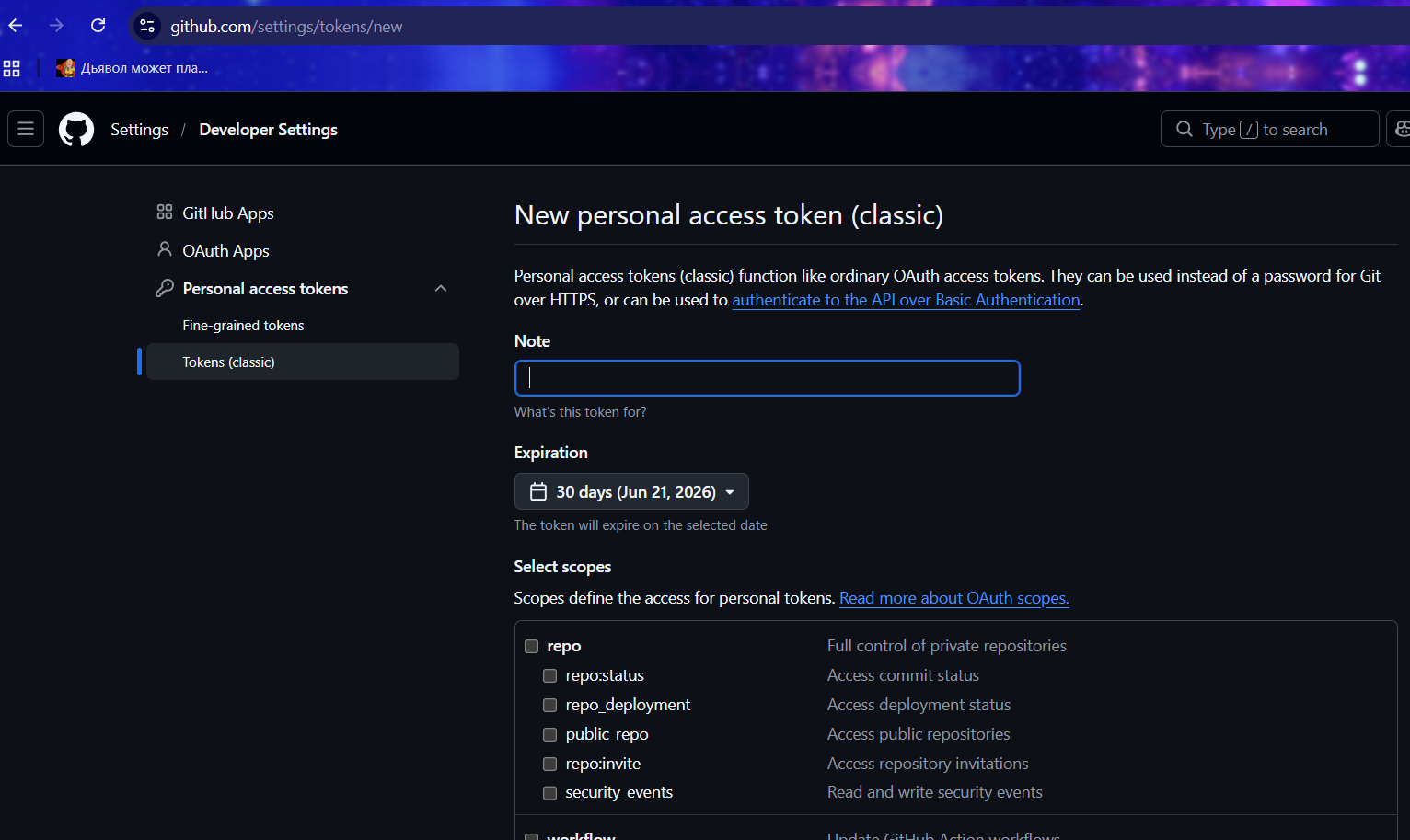Click the OAuth Apps person icon
This screenshot has height=840, width=1410.
coord(165,249)
